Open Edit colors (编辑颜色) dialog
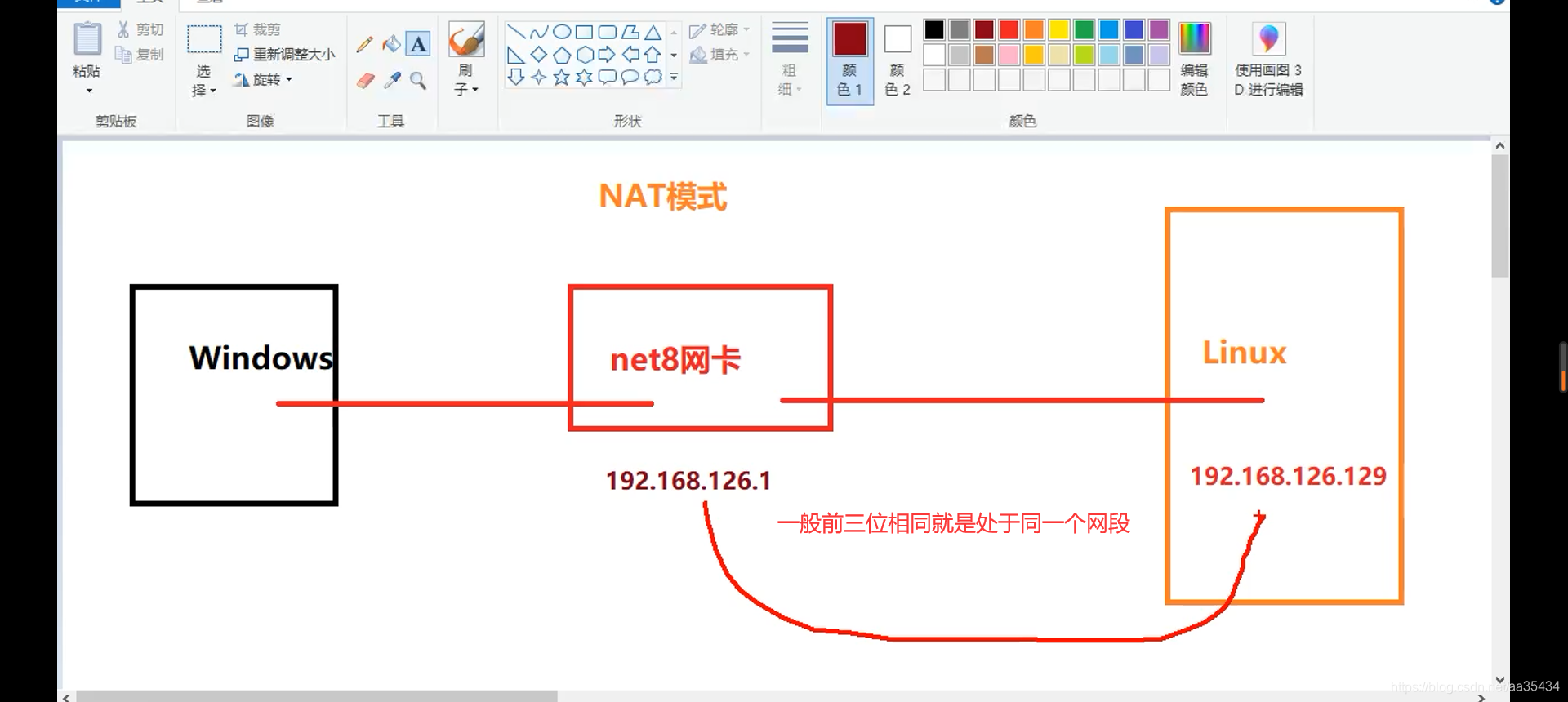Image resolution: width=1568 pixels, height=702 pixels. (x=1194, y=59)
